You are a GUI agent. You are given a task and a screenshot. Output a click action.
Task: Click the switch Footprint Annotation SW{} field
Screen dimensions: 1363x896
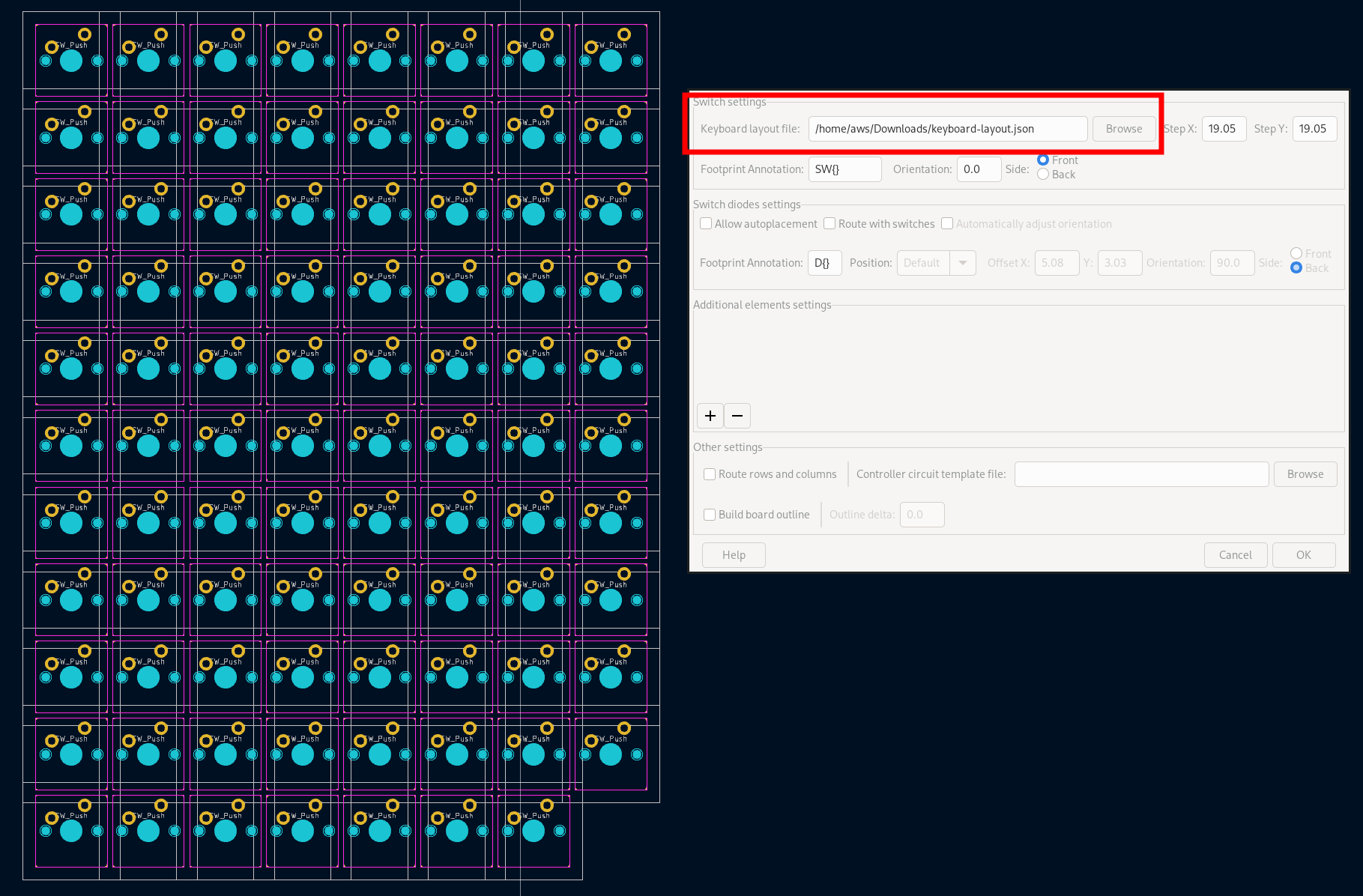844,169
